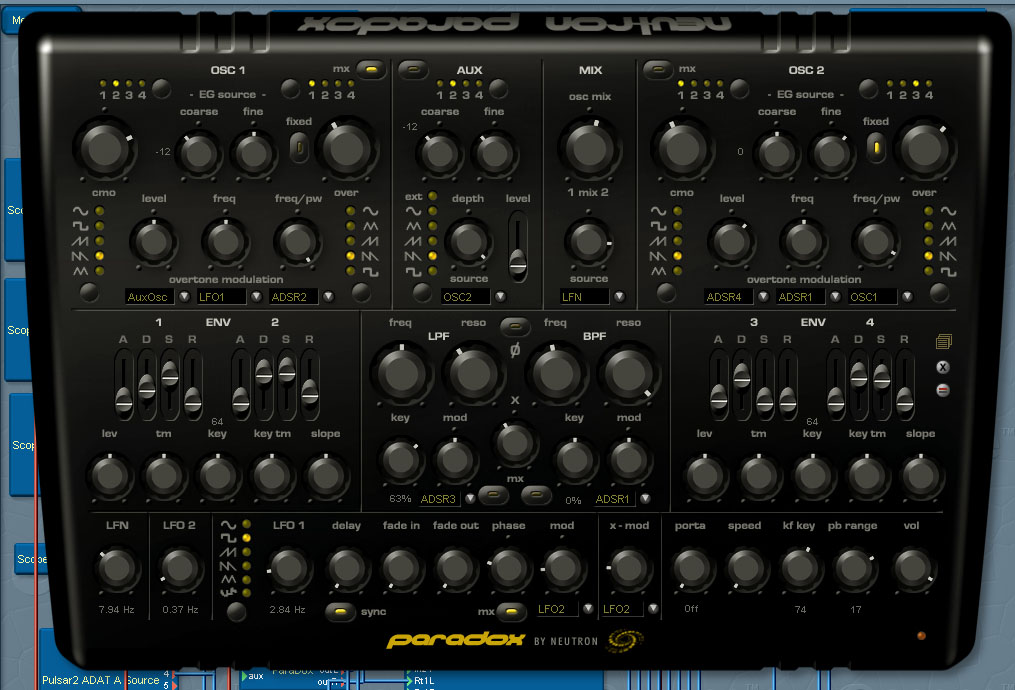Click the red minus icon beside ENV 4
The height and width of the screenshot is (690, 1015).
[x=943, y=390]
